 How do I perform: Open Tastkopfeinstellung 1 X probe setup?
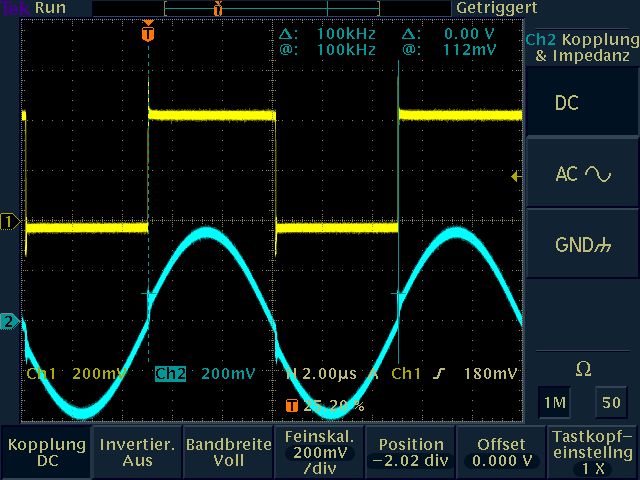pos(592,453)
